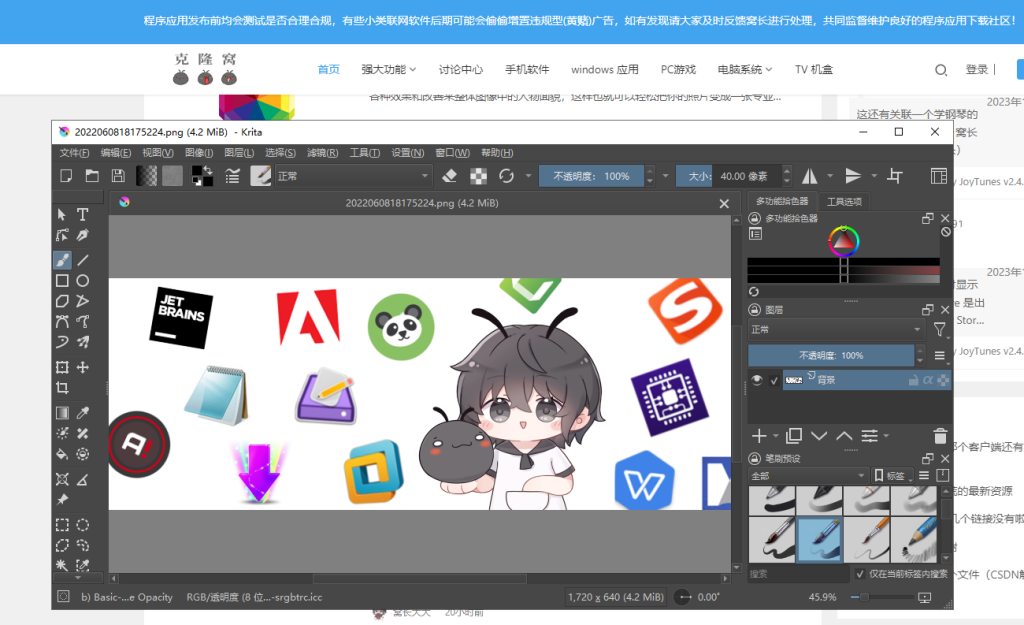Select the Color Sampler eyedropper tool

pos(83,413)
